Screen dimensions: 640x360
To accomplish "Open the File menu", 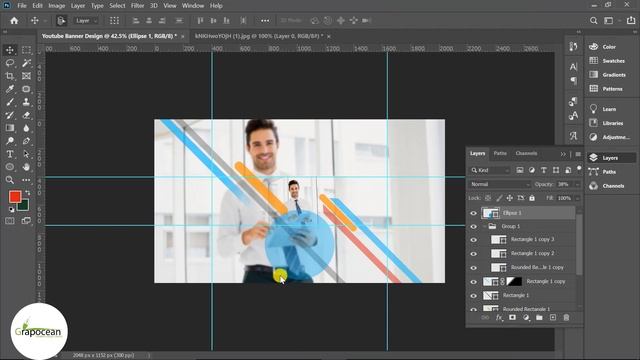I will [22, 6].
